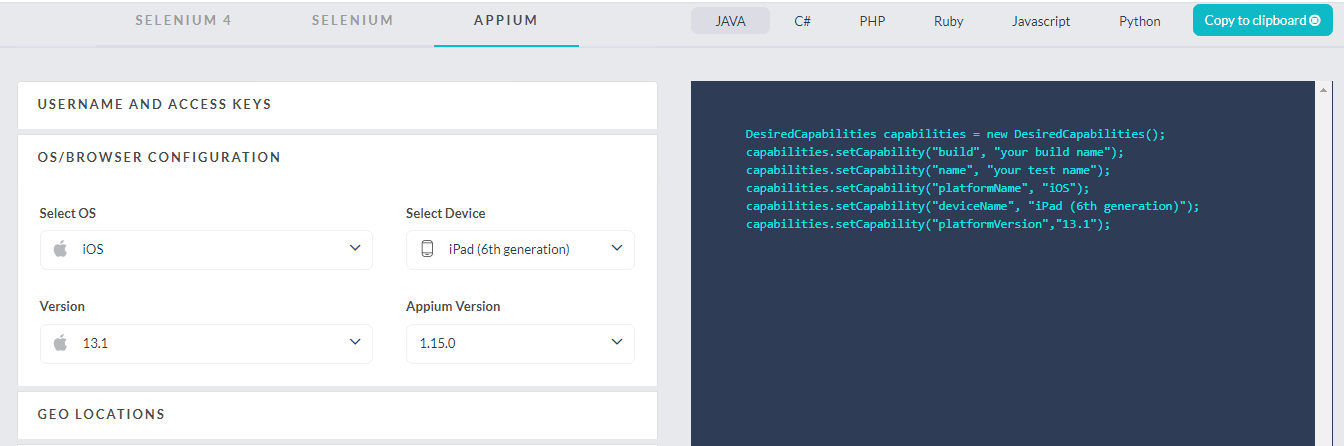Choose C# as code language
This screenshot has height=446, width=1344.
(x=802, y=21)
